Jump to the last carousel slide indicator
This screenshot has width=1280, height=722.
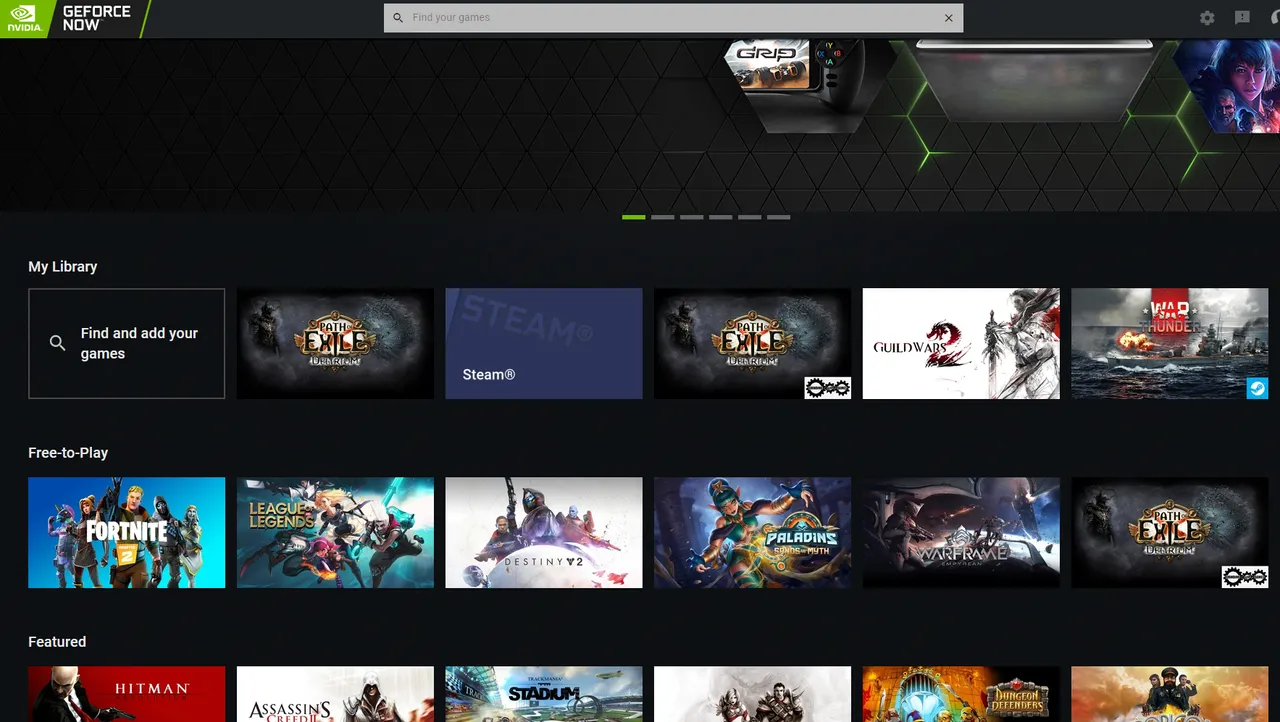[x=778, y=217]
